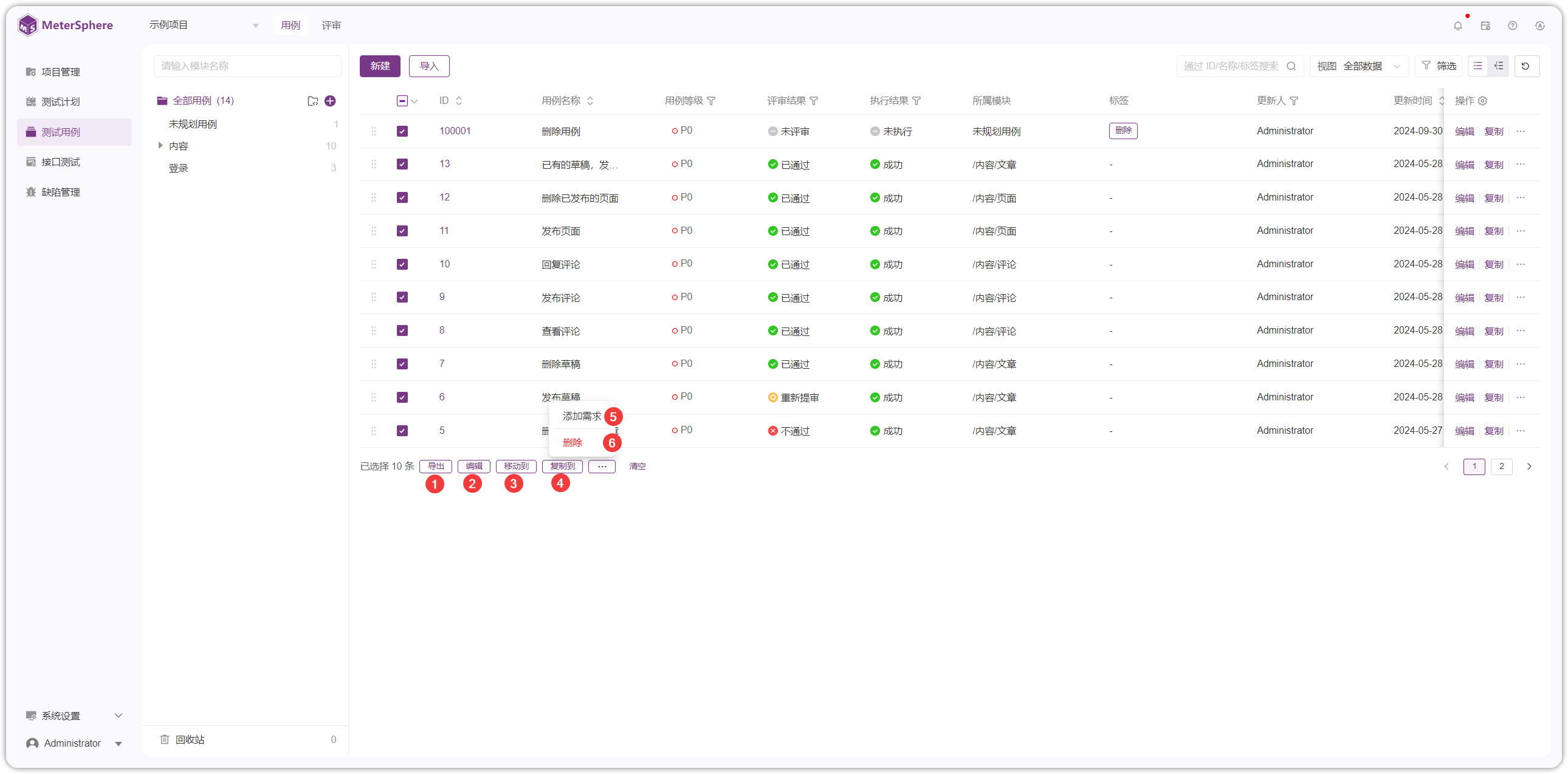
Task: Open more actions for row 100001
Action: point(1521,131)
